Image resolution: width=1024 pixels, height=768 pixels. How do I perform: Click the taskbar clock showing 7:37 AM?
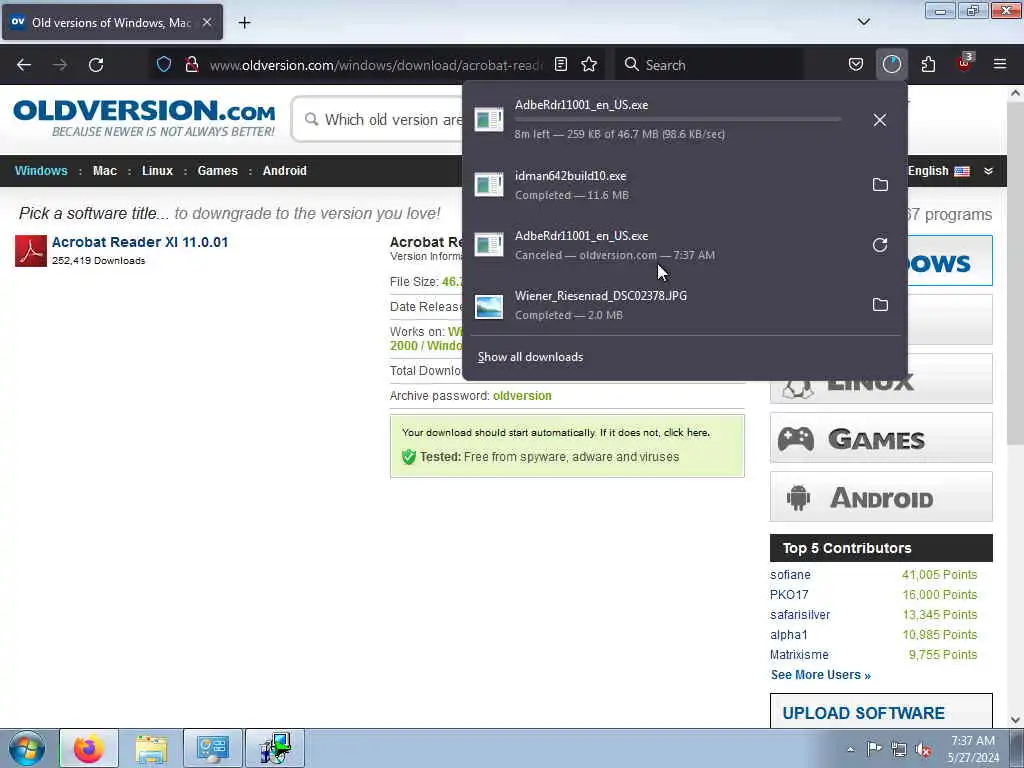point(973,749)
